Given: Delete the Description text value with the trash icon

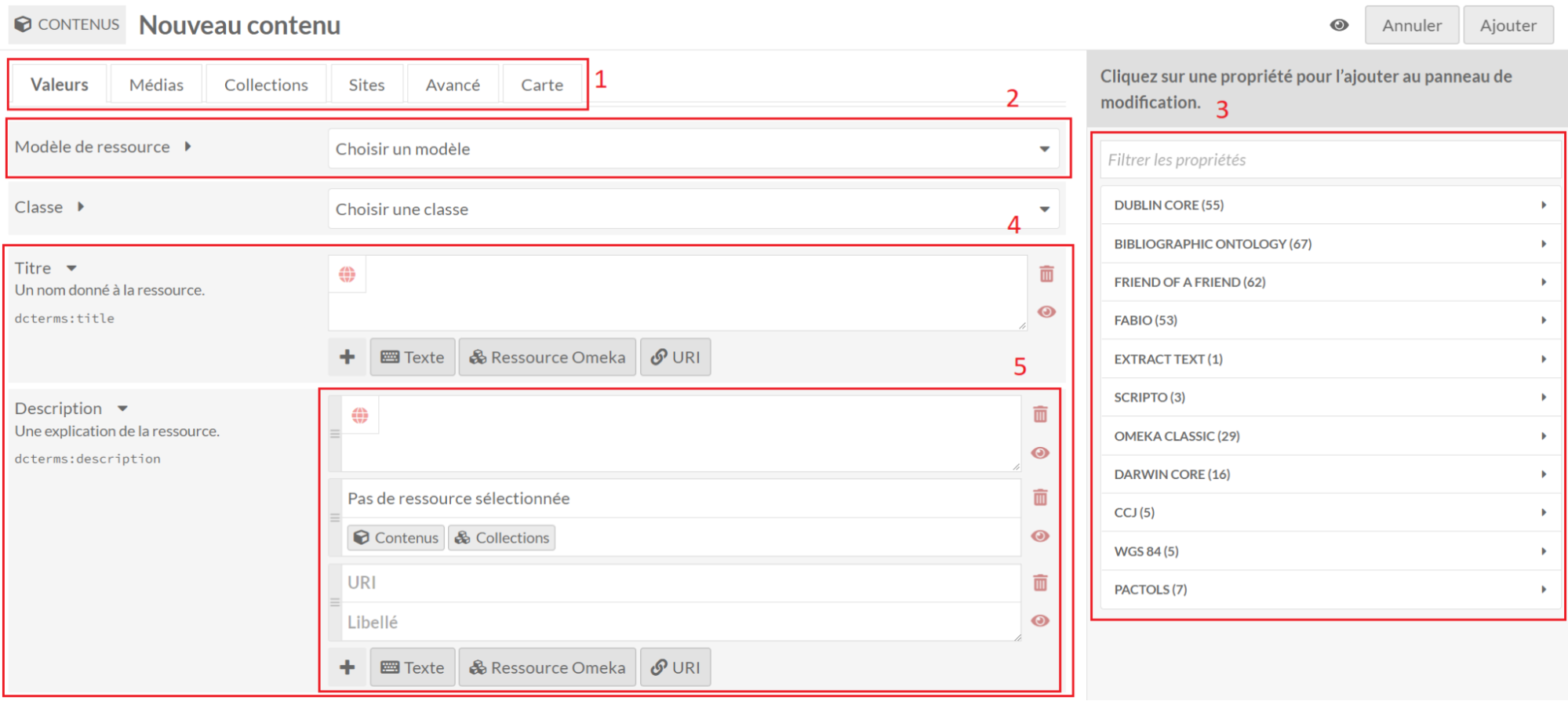Looking at the screenshot, I should (x=1040, y=415).
